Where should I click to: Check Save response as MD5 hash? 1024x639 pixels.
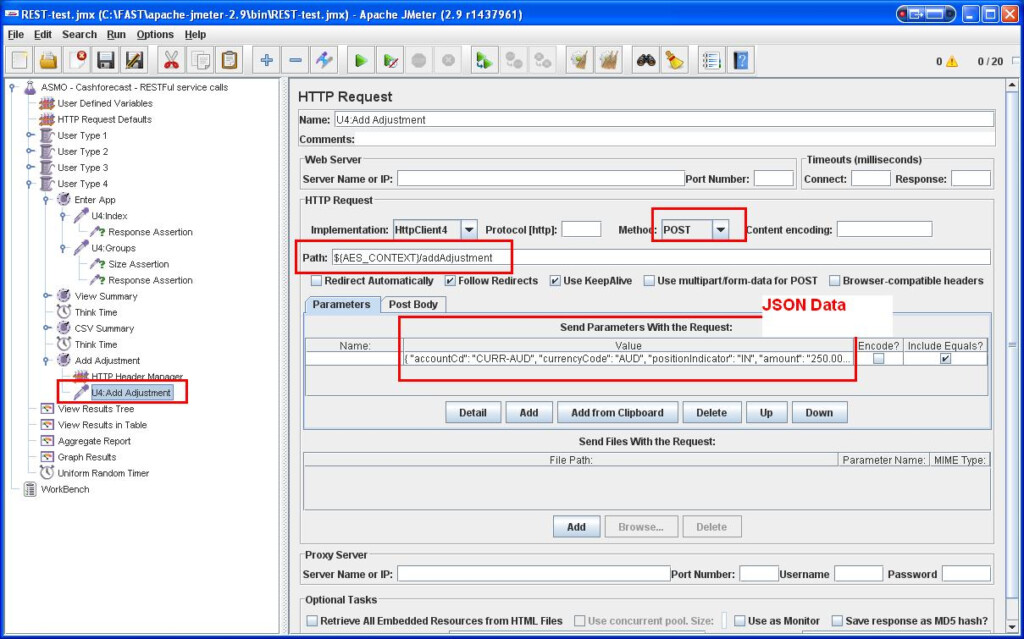tap(837, 621)
